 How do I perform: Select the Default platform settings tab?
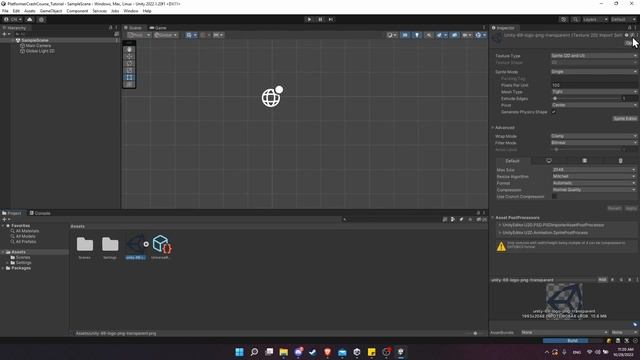pos(513,161)
